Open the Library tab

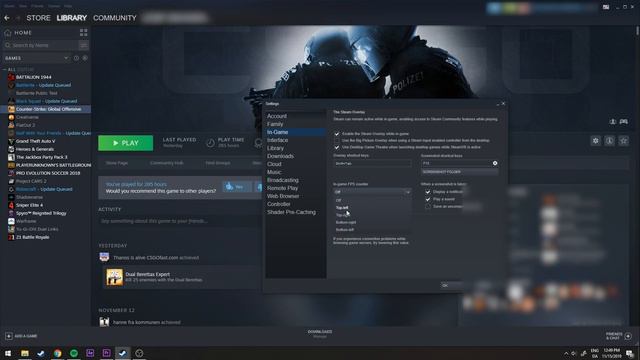72,18
